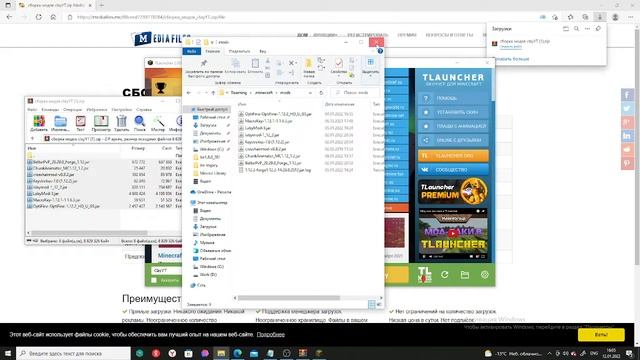Click TLauncher Premium banner
The width and height of the screenshot is (640, 360).
453,191
